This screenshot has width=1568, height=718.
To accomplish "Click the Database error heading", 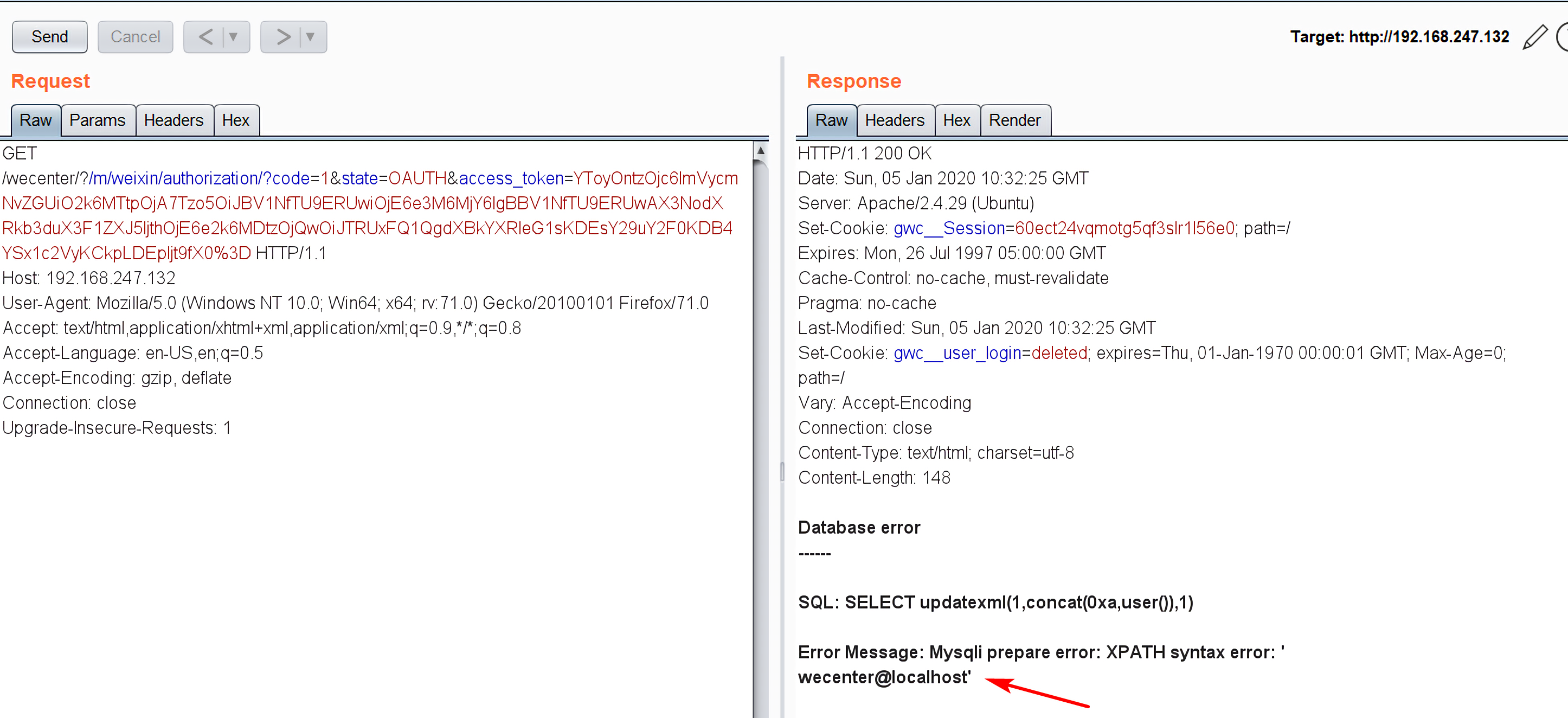I will [859, 528].
